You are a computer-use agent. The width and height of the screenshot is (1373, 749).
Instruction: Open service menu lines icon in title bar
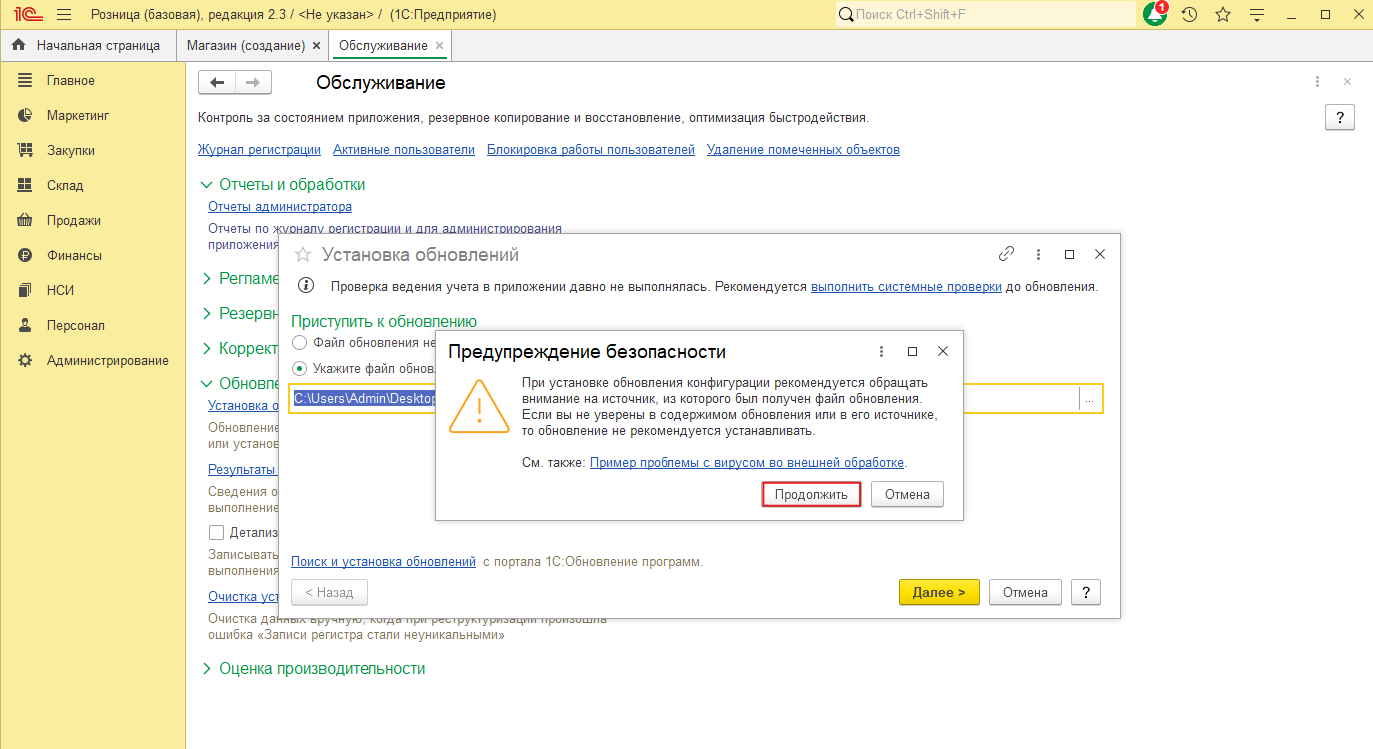click(1257, 15)
